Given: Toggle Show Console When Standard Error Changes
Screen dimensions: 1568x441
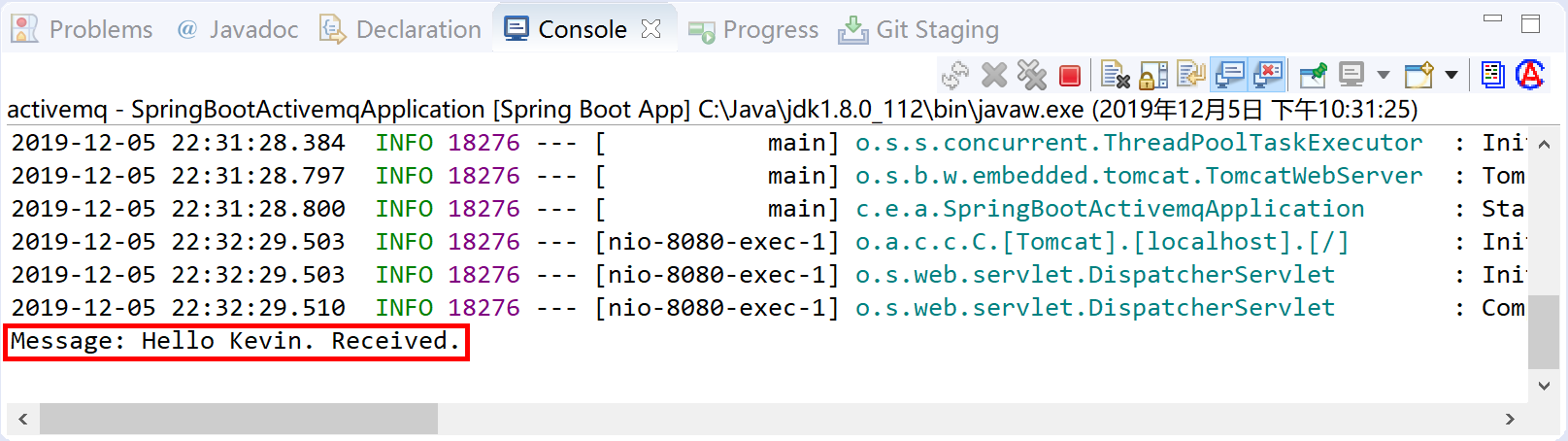Looking at the screenshot, I should (x=1268, y=75).
